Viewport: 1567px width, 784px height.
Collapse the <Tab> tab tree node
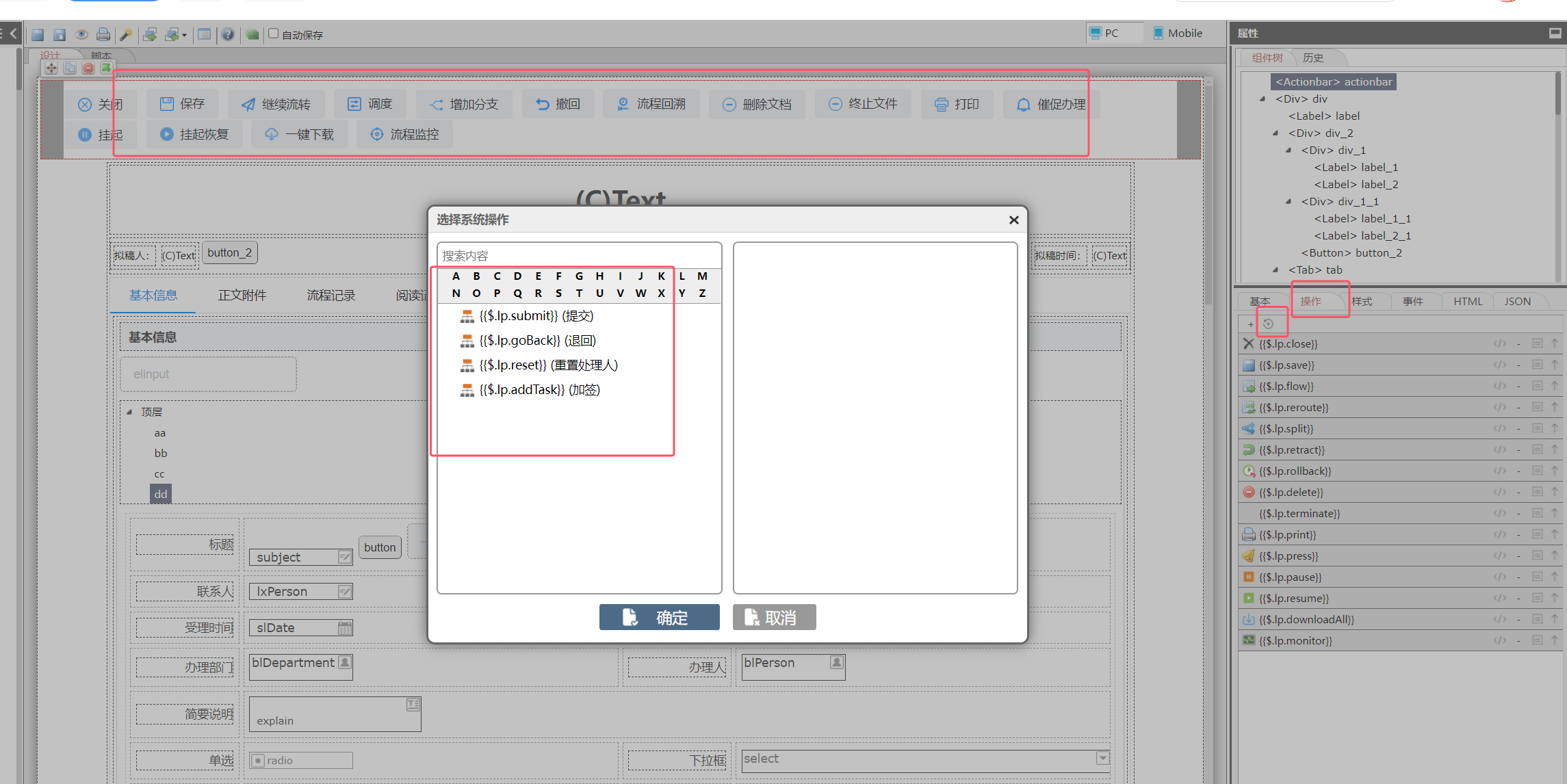(x=1275, y=270)
